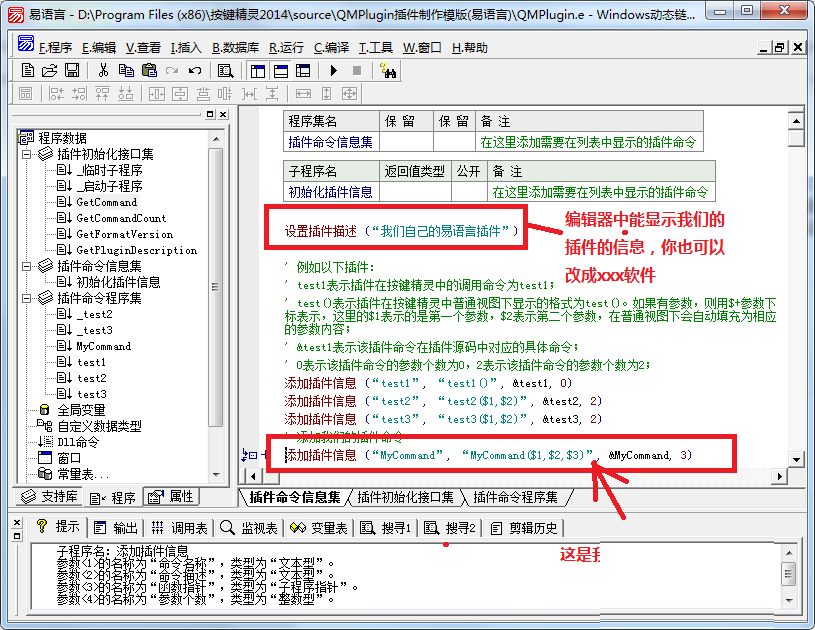Click the horizontal center alignment icon
The height and width of the screenshot is (630, 815).
point(156,94)
